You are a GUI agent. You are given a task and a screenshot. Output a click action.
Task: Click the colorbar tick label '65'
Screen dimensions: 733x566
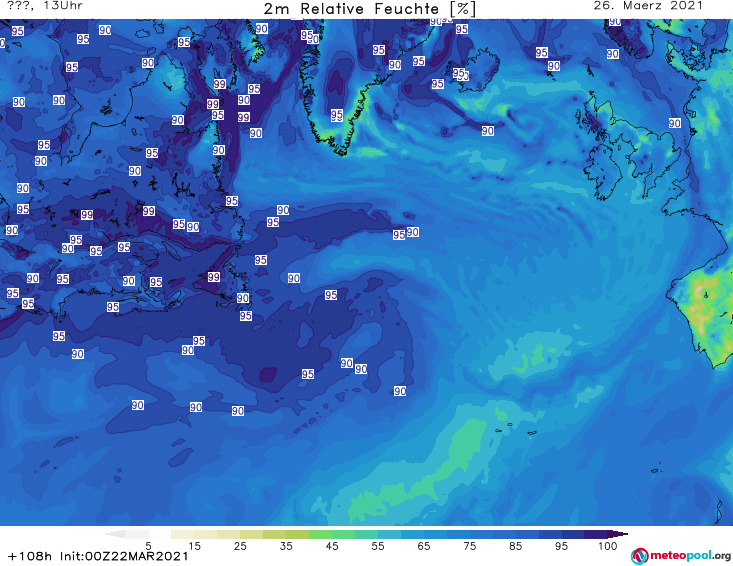click(424, 545)
